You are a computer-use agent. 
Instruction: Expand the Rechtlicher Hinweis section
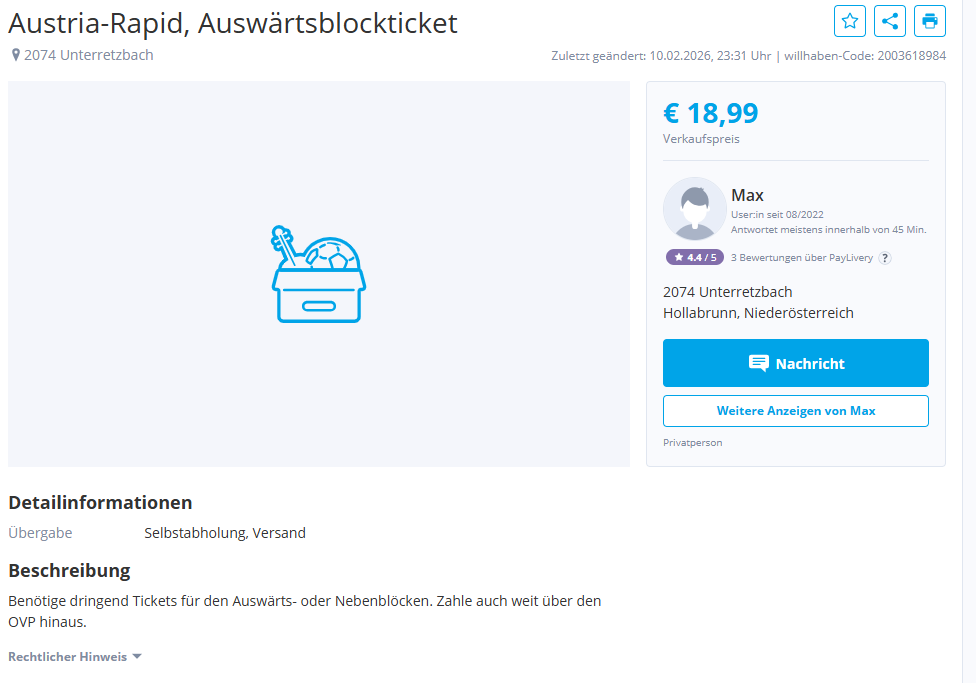click(68, 657)
